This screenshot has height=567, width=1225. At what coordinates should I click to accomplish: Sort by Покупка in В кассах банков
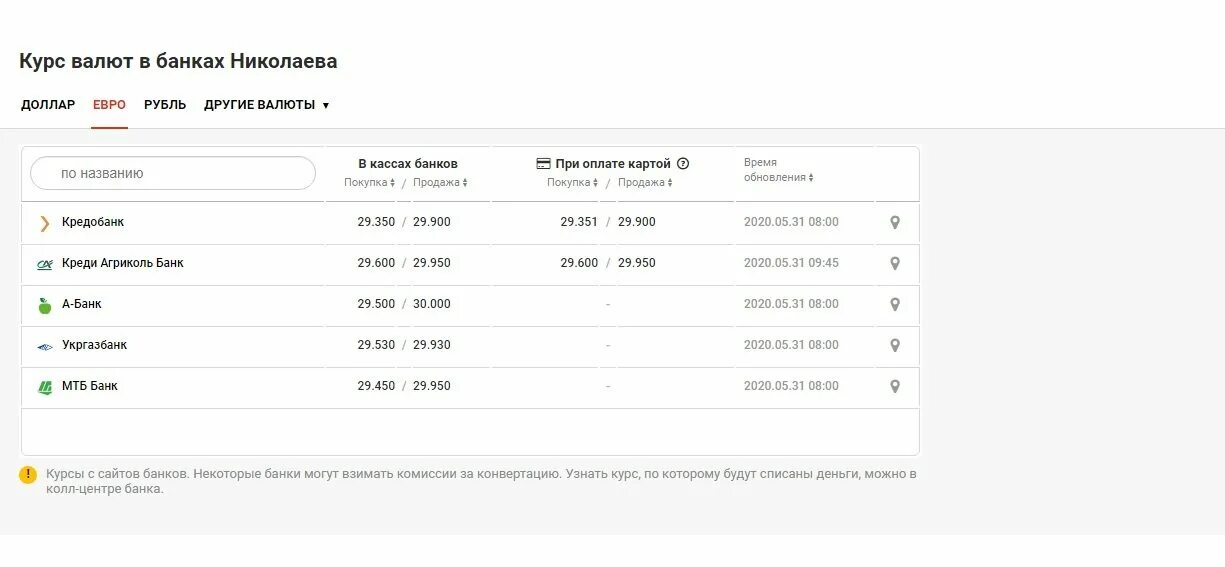(x=370, y=183)
